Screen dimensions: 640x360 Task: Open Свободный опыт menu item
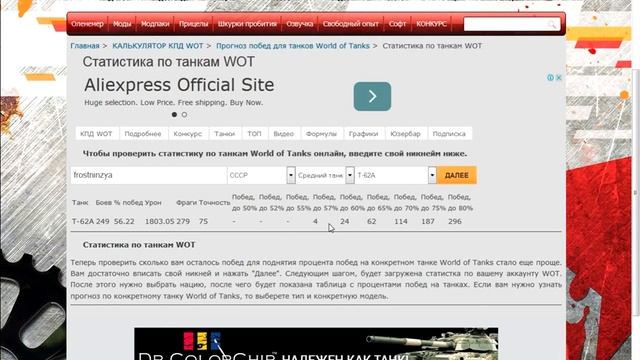[x=351, y=24]
